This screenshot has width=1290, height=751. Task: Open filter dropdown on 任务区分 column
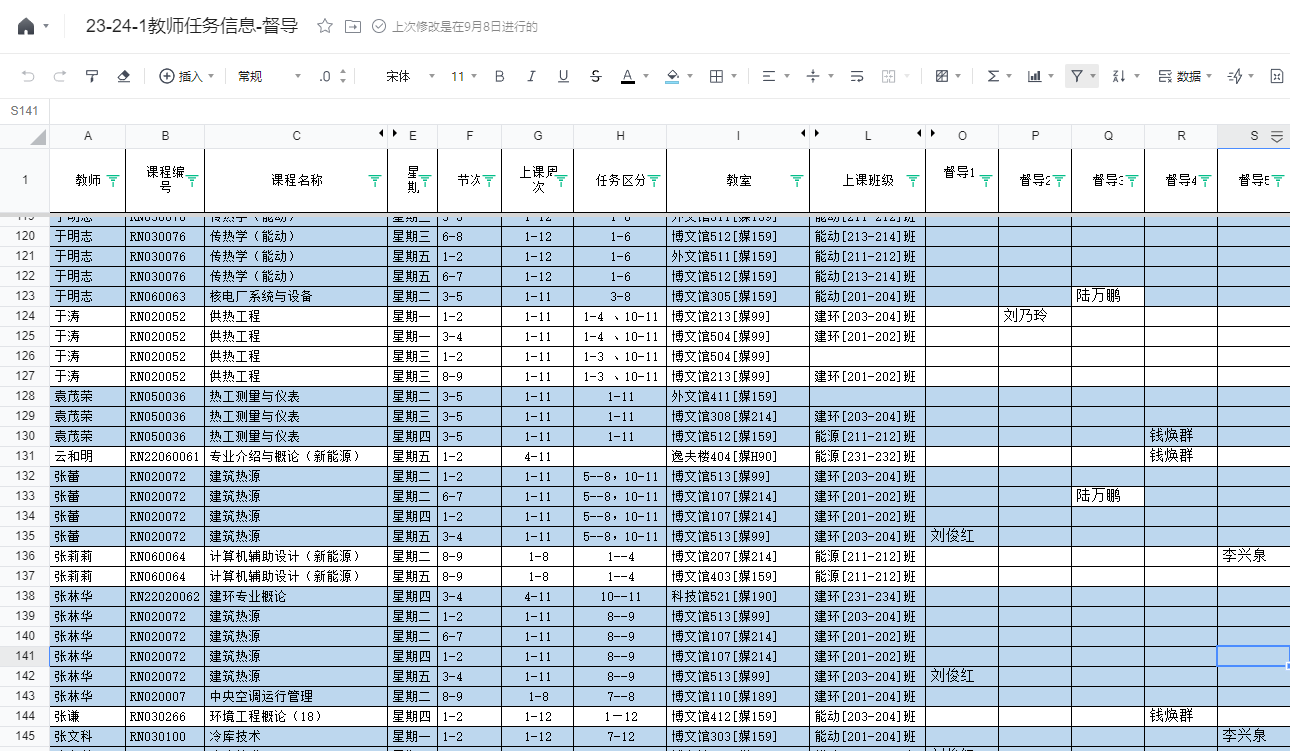click(654, 181)
